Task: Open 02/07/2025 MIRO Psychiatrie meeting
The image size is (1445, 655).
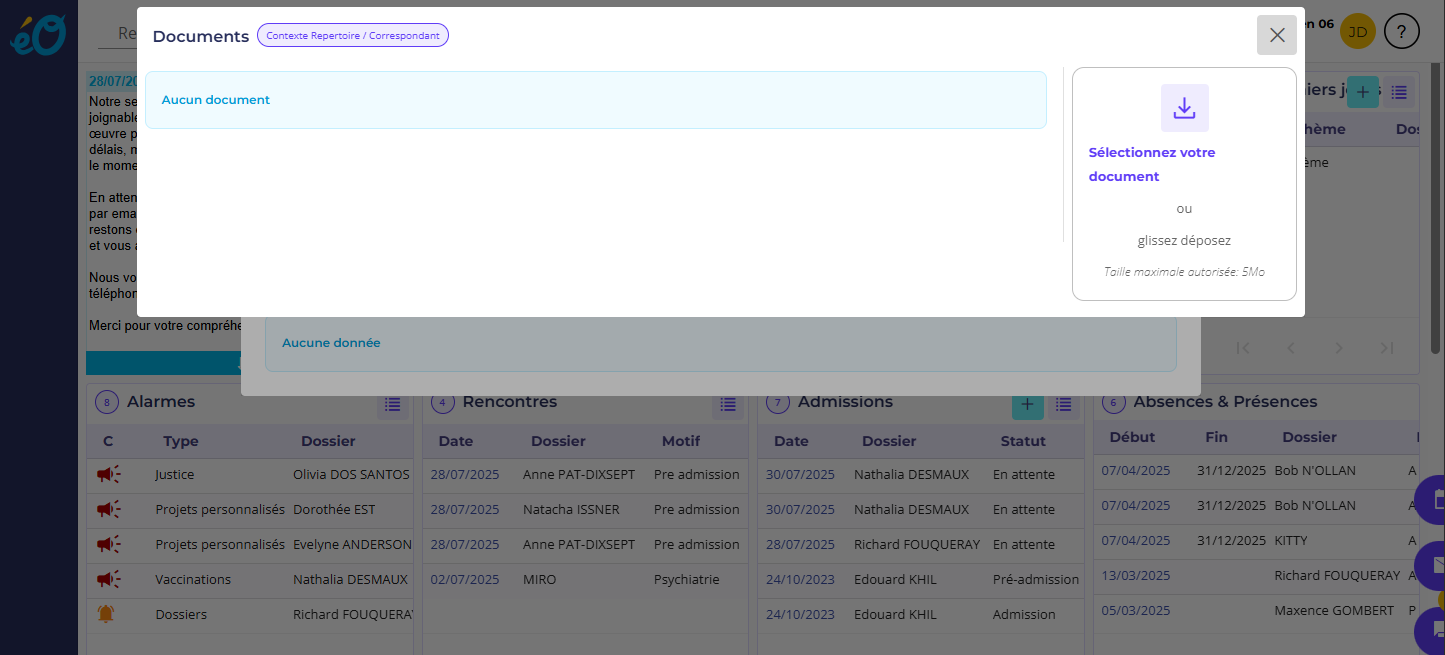Action: tap(464, 579)
